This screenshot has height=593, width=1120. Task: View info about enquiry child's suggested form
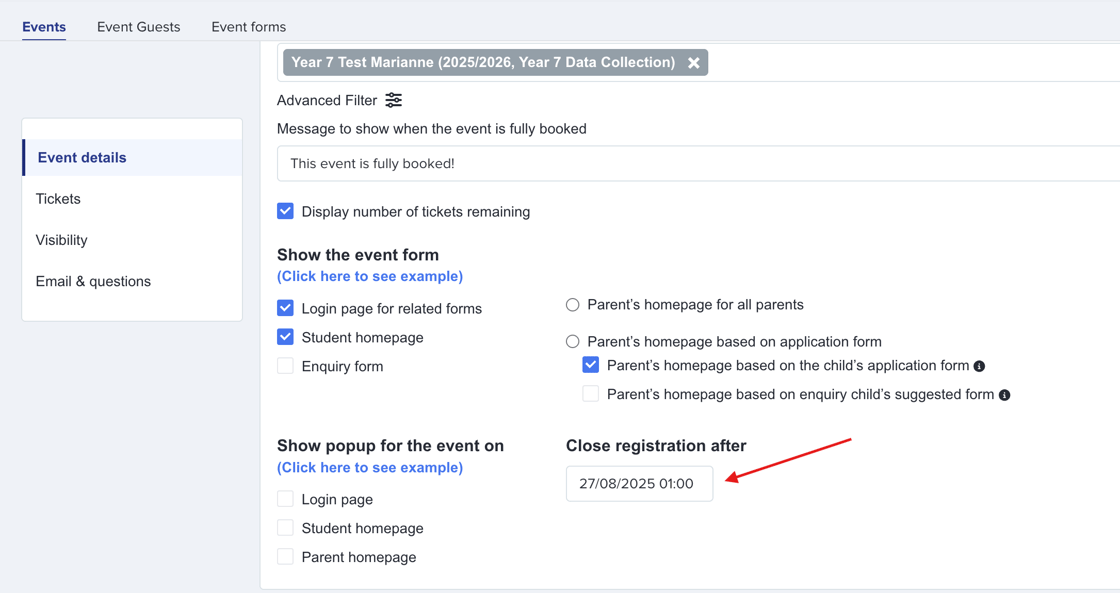pos(1004,394)
